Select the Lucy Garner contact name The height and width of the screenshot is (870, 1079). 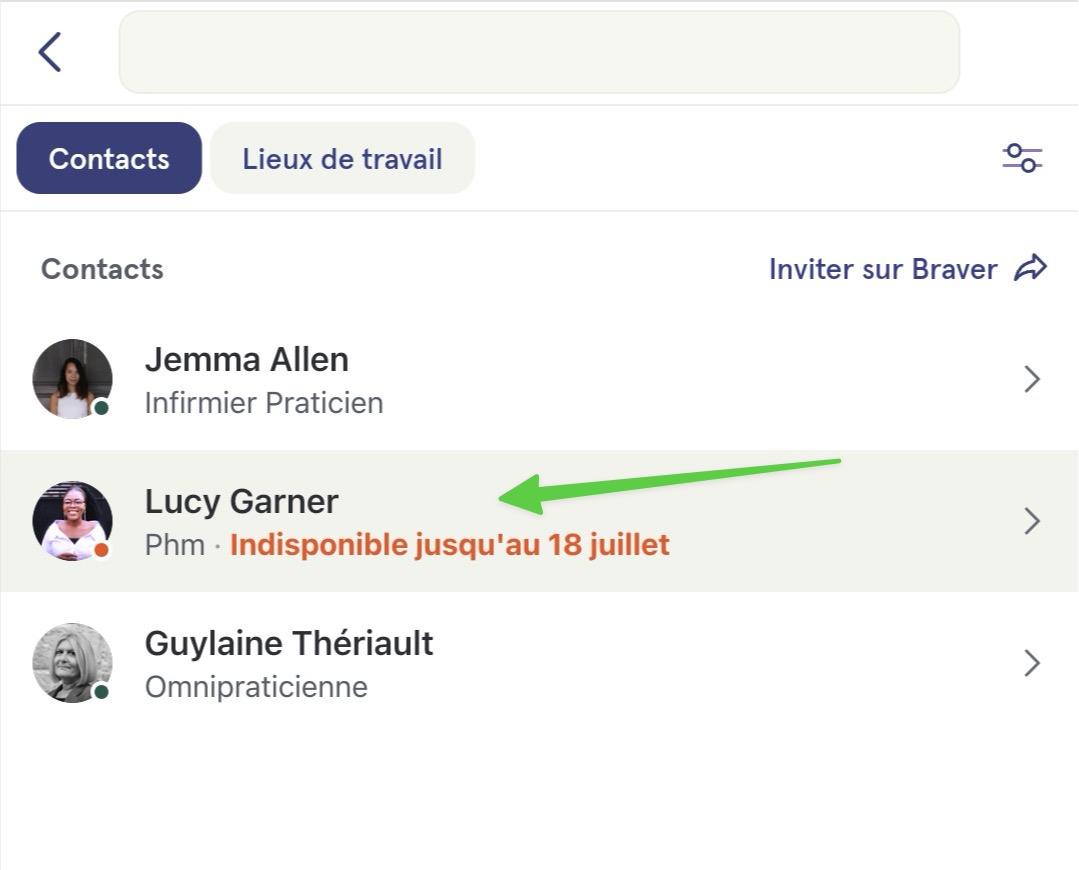point(242,501)
